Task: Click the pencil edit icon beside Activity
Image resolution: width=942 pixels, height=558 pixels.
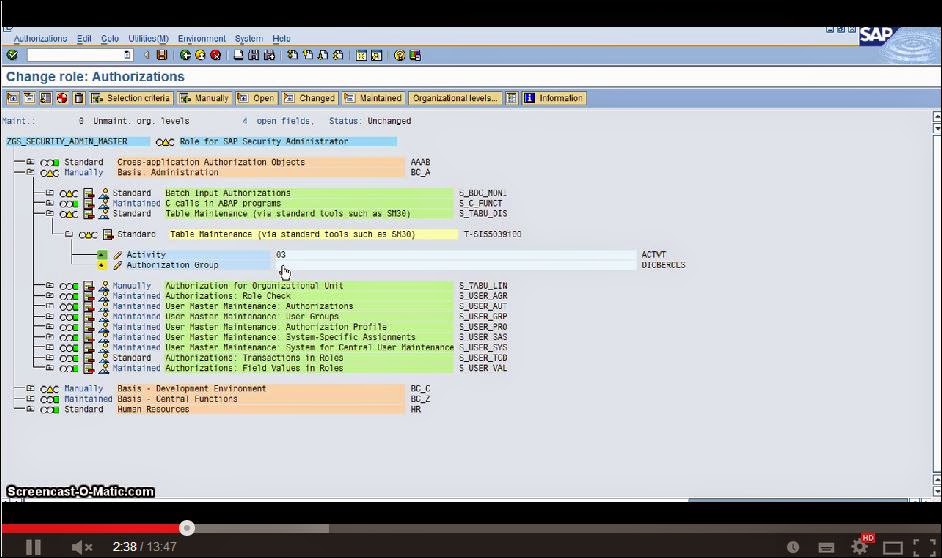Action: [x=118, y=255]
